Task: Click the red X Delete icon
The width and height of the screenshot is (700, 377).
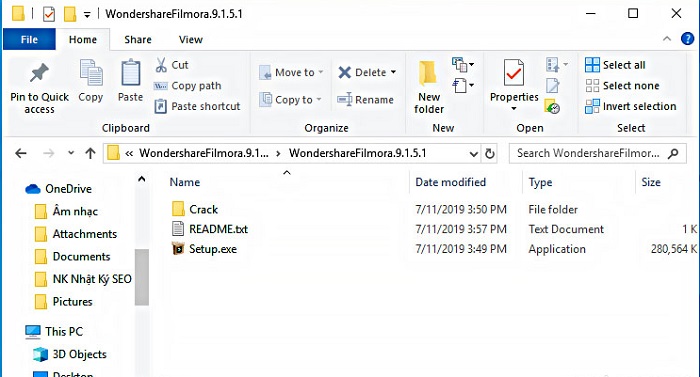Action: click(345, 72)
